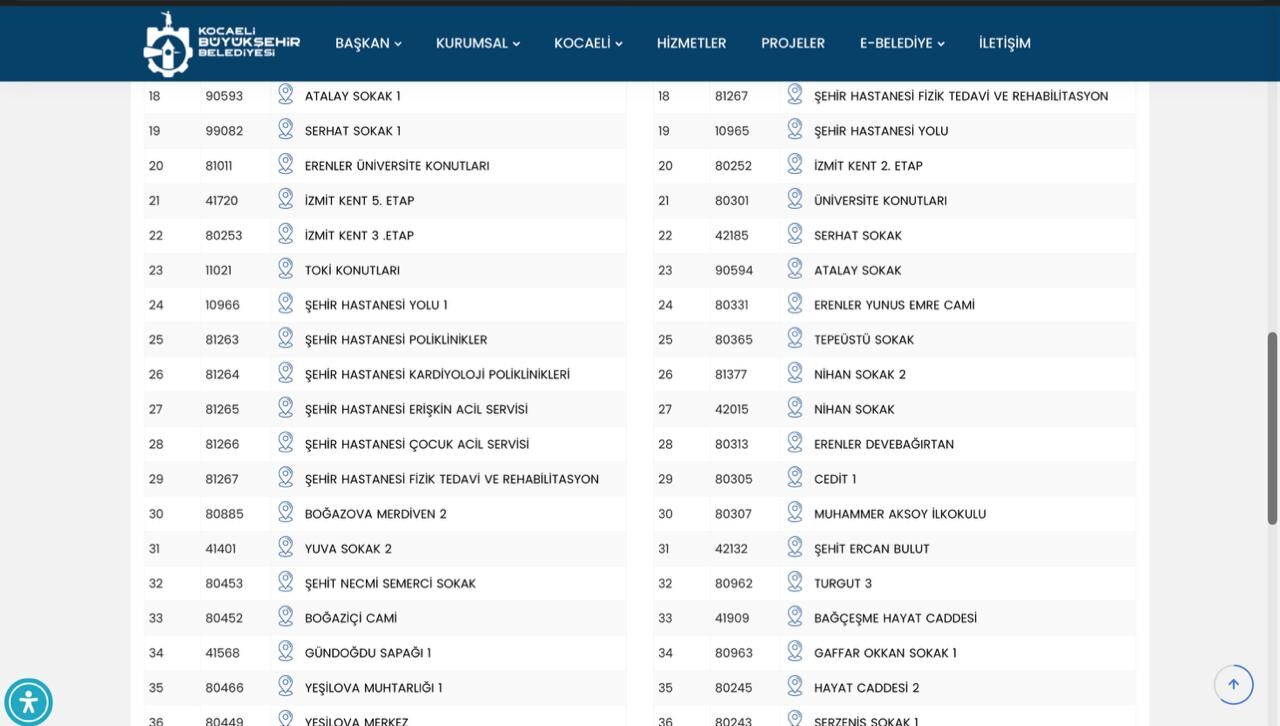This screenshot has height=726, width=1280.
Task: Click location pin for TURGUT 3
Action: coord(795,582)
